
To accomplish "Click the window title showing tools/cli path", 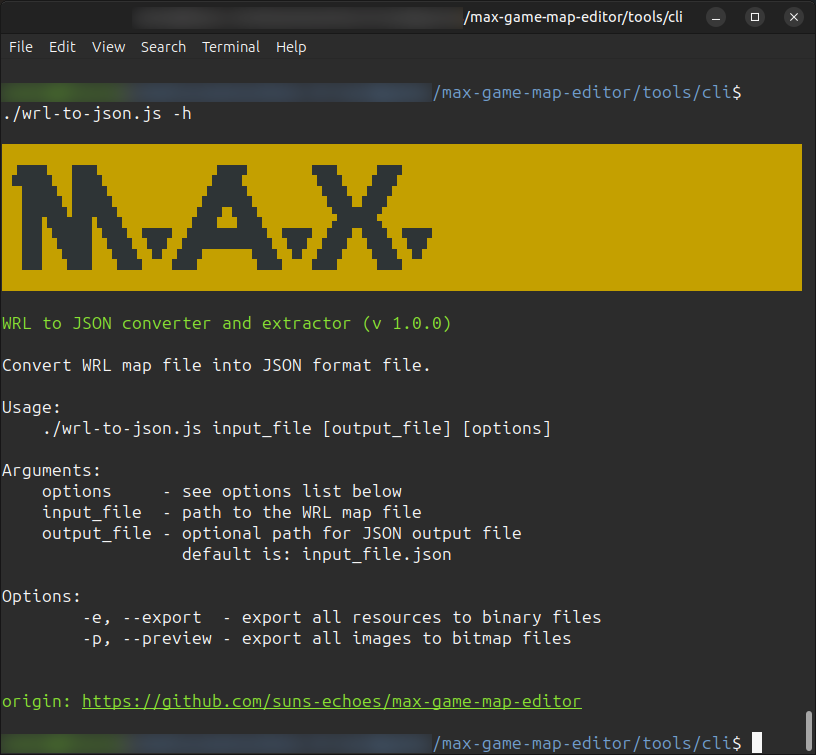I will pyautogui.click(x=573, y=16).
